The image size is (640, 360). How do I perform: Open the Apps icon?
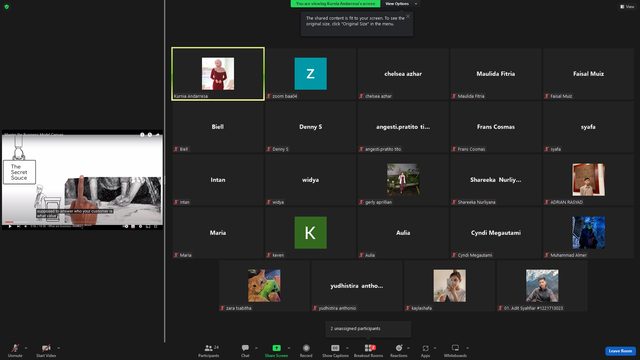click(425, 348)
